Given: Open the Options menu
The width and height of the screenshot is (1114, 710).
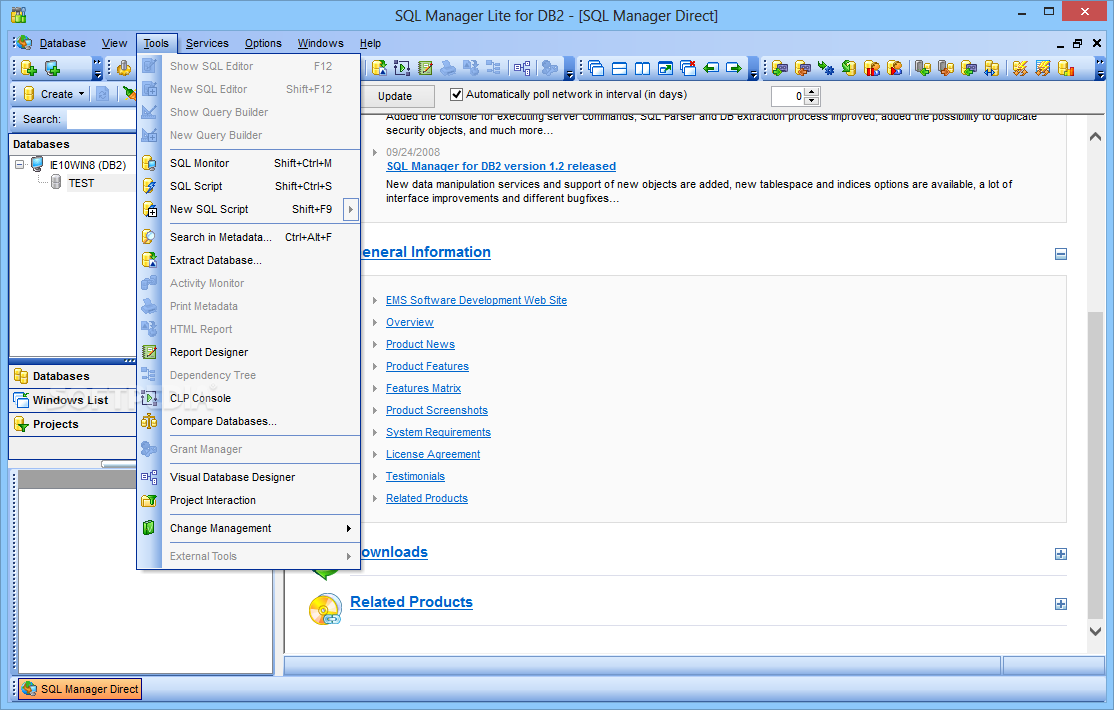Looking at the screenshot, I should point(264,43).
